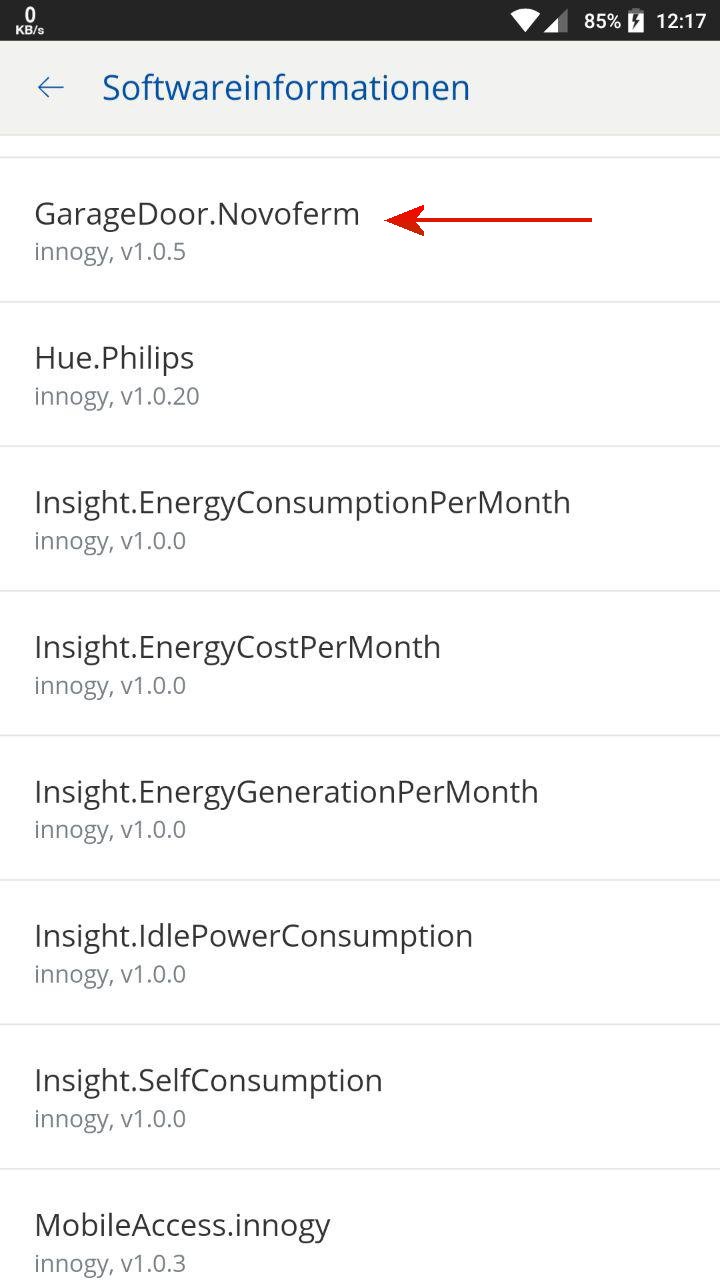Open Insight.EnergyConsumptionPerMonth entry

(x=302, y=502)
